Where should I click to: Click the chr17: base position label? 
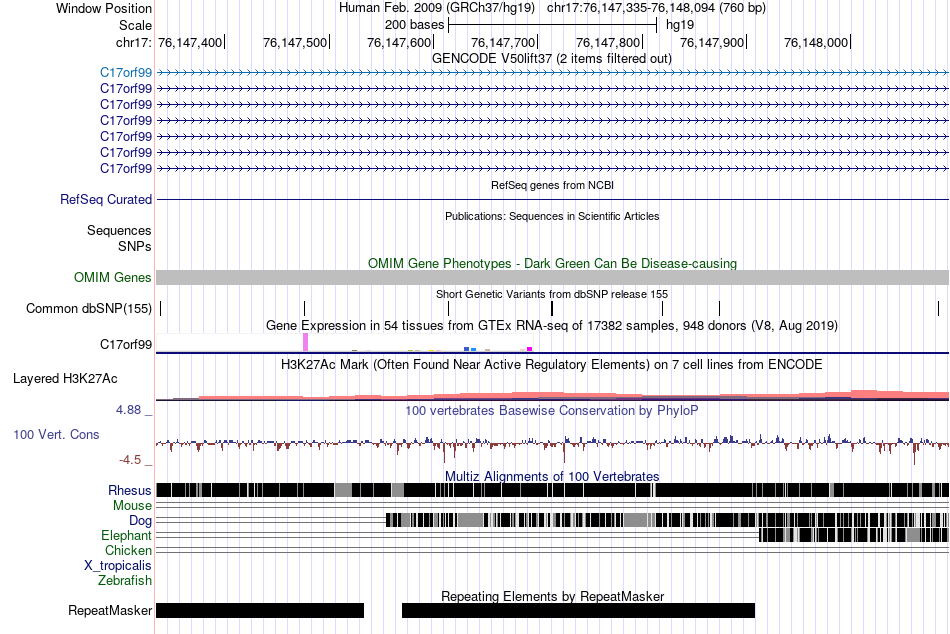click(x=134, y=42)
